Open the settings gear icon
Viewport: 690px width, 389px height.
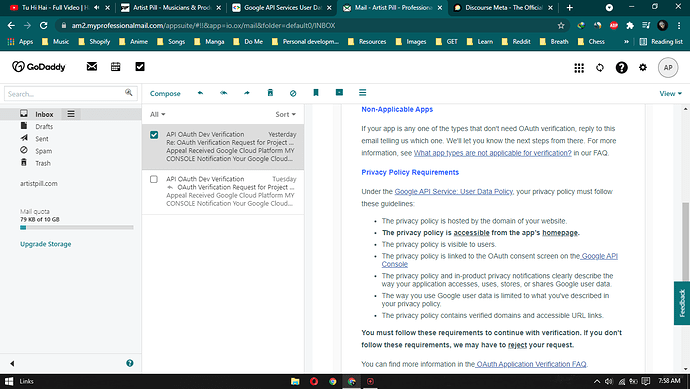click(643, 67)
